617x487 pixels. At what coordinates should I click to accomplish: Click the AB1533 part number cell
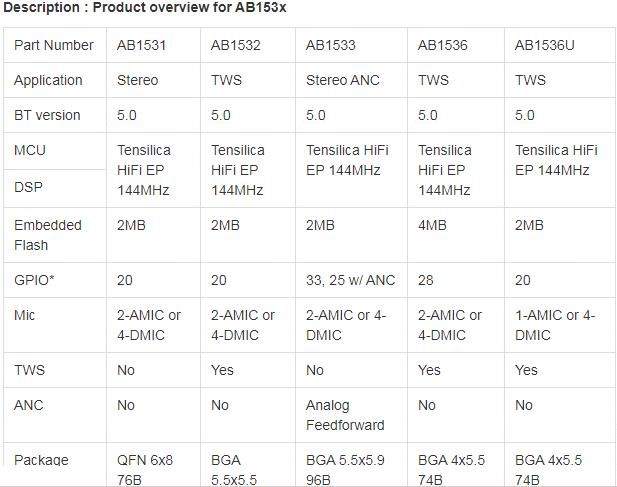[331, 45]
